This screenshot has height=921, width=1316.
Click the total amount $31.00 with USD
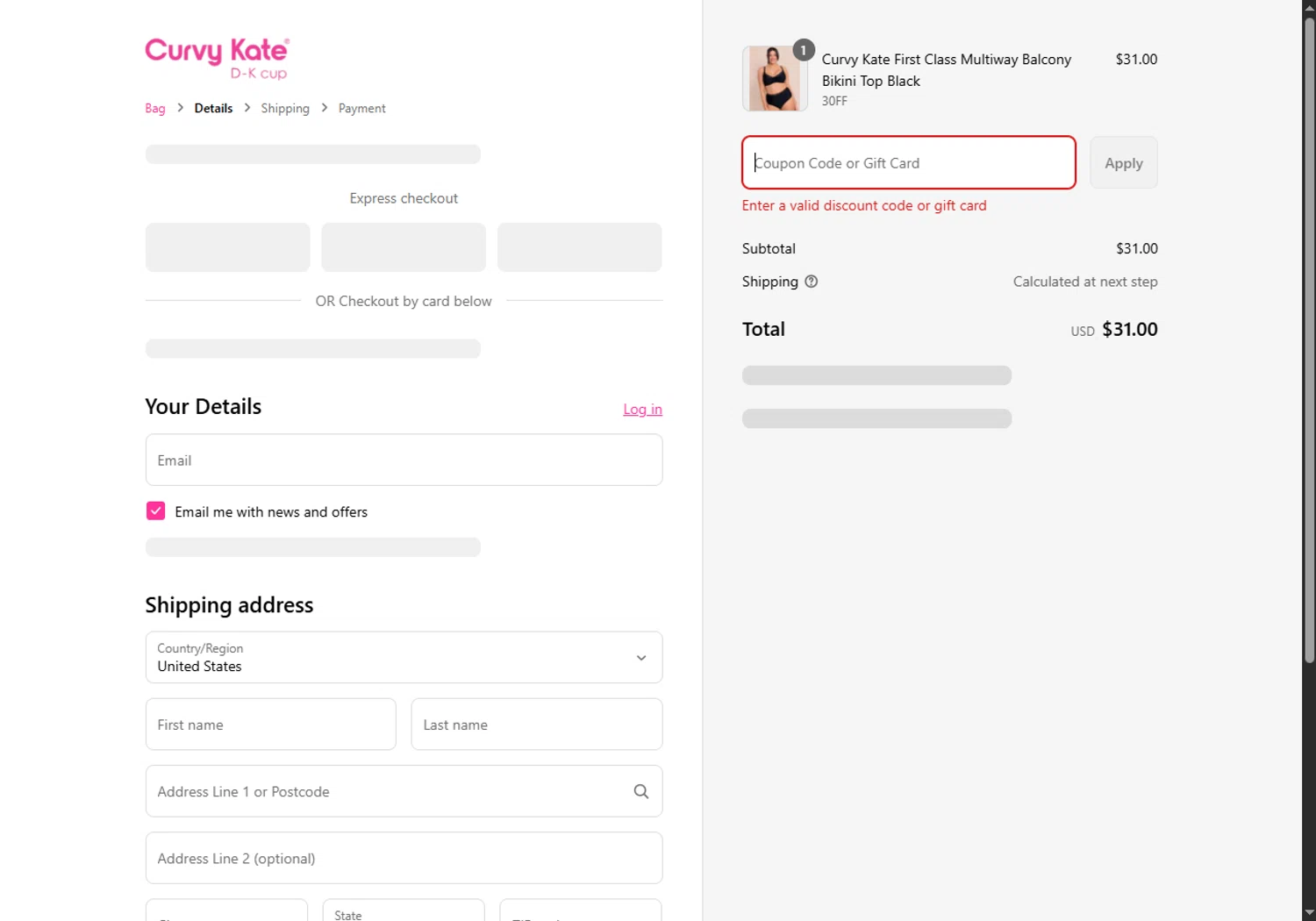point(1114,330)
